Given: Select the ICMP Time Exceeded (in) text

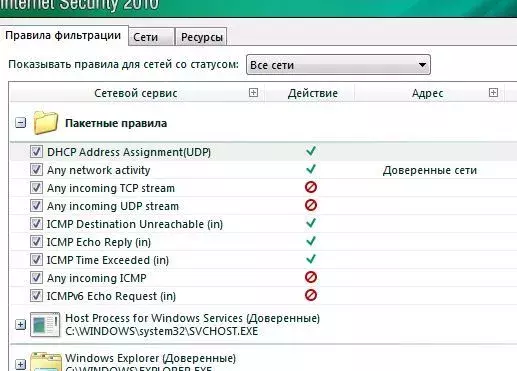Looking at the screenshot, I should click(108, 260).
